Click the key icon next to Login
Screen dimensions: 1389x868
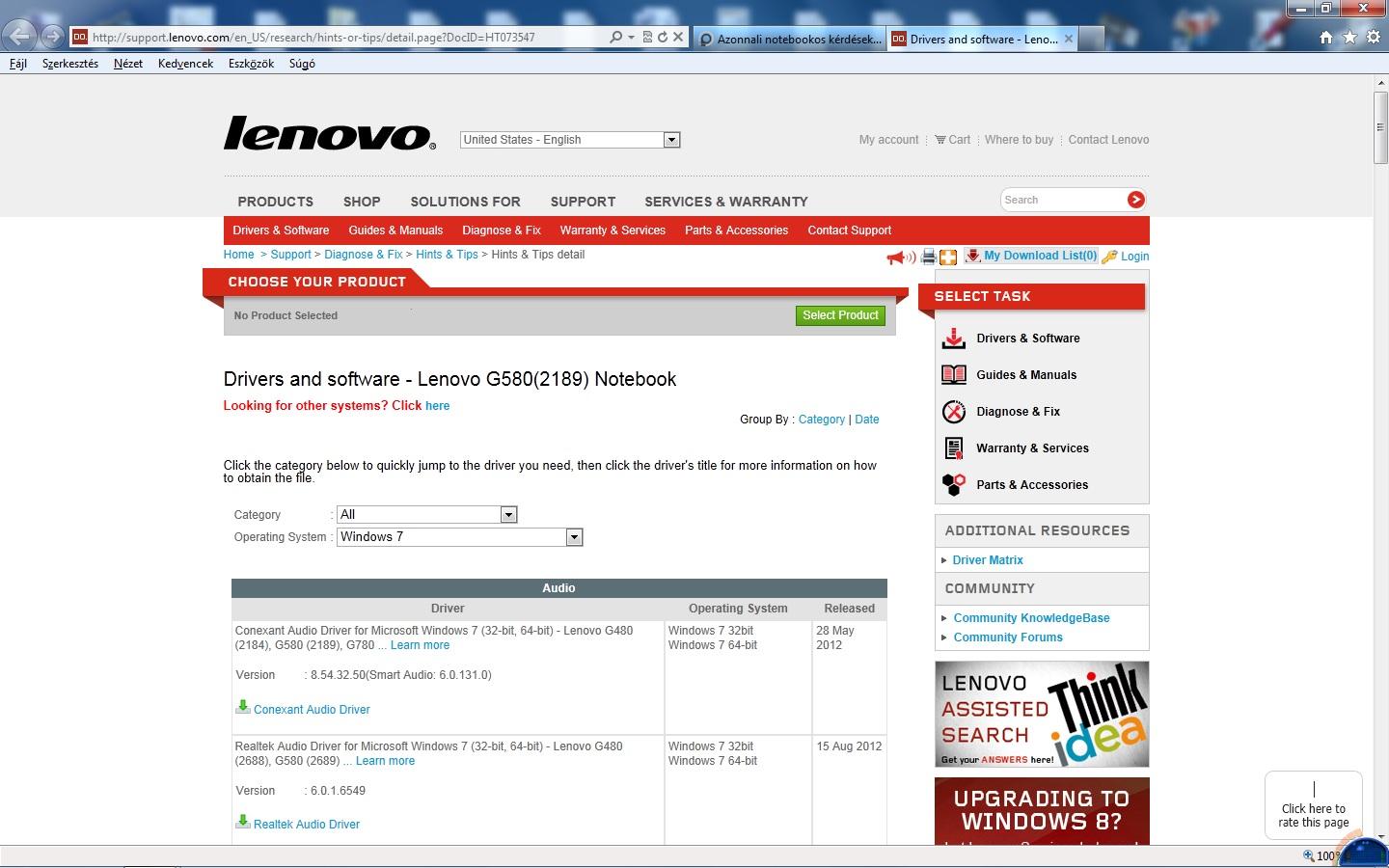coord(1109,257)
